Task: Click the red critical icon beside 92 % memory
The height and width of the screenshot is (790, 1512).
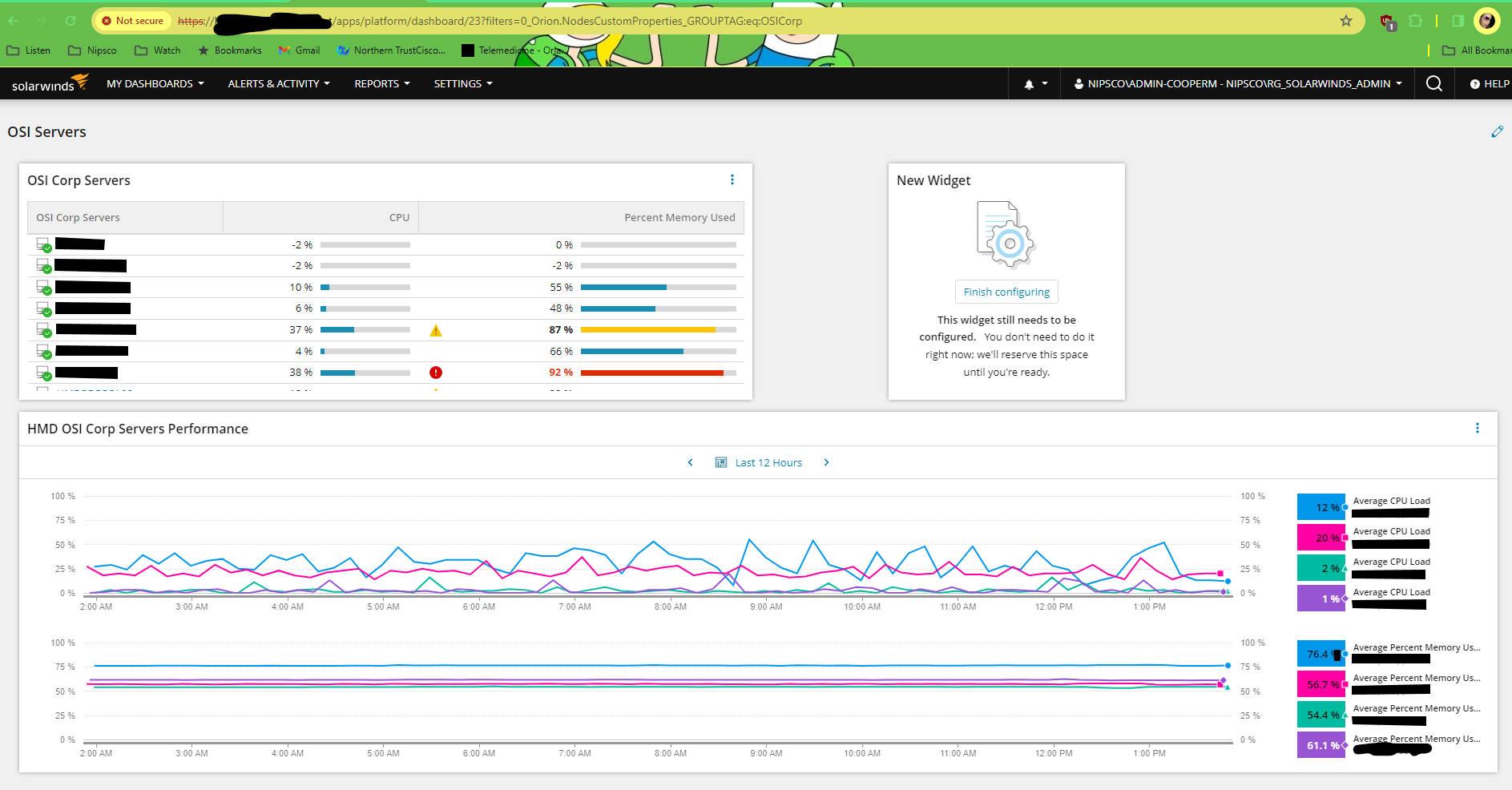Action: click(x=436, y=373)
